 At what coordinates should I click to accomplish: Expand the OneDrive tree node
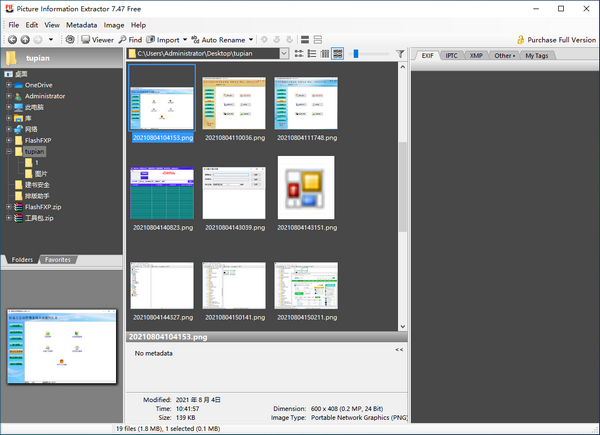tap(8, 85)
